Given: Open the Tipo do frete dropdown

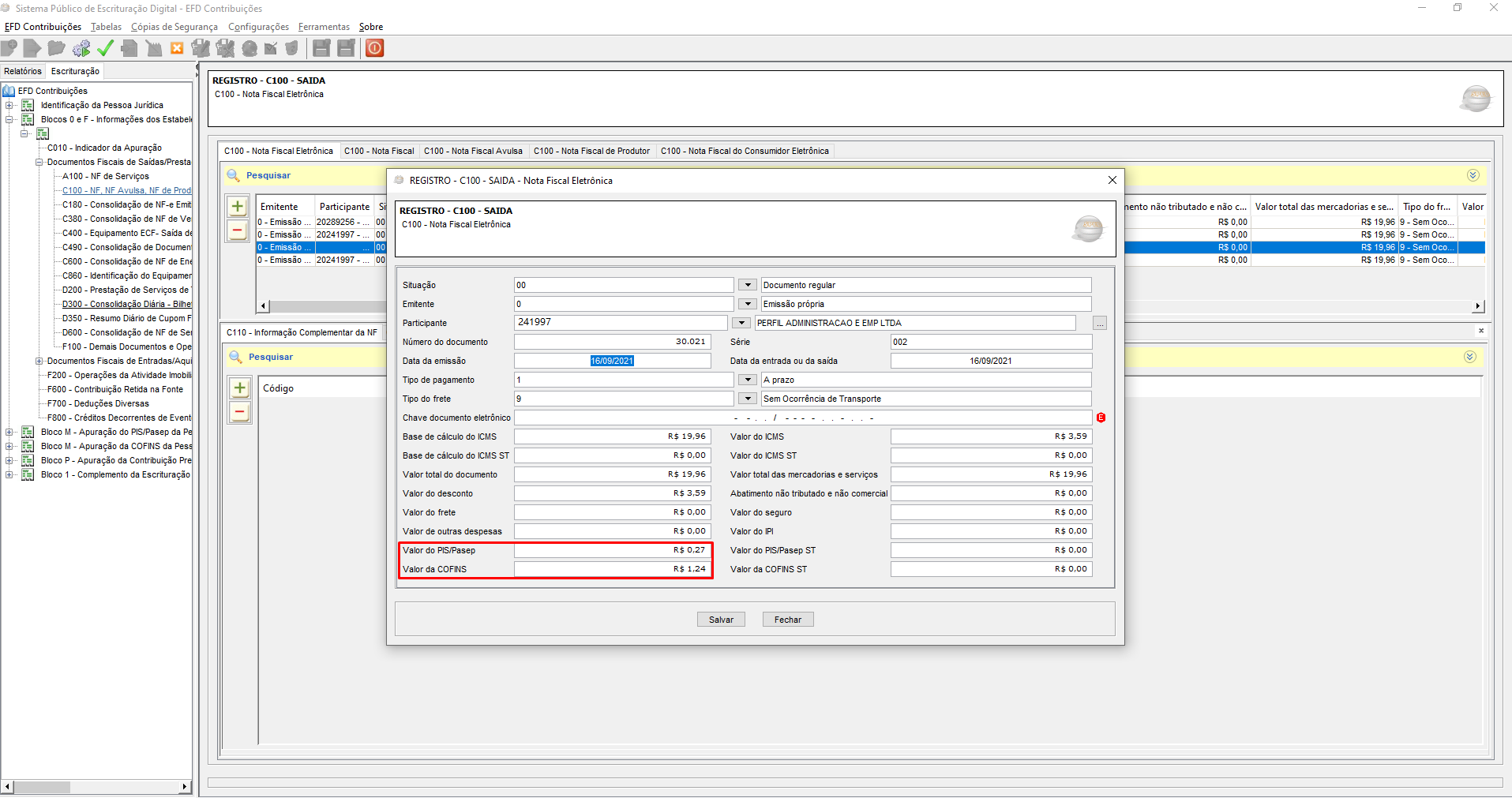Looking at the screenshot, I should (747, 399).
